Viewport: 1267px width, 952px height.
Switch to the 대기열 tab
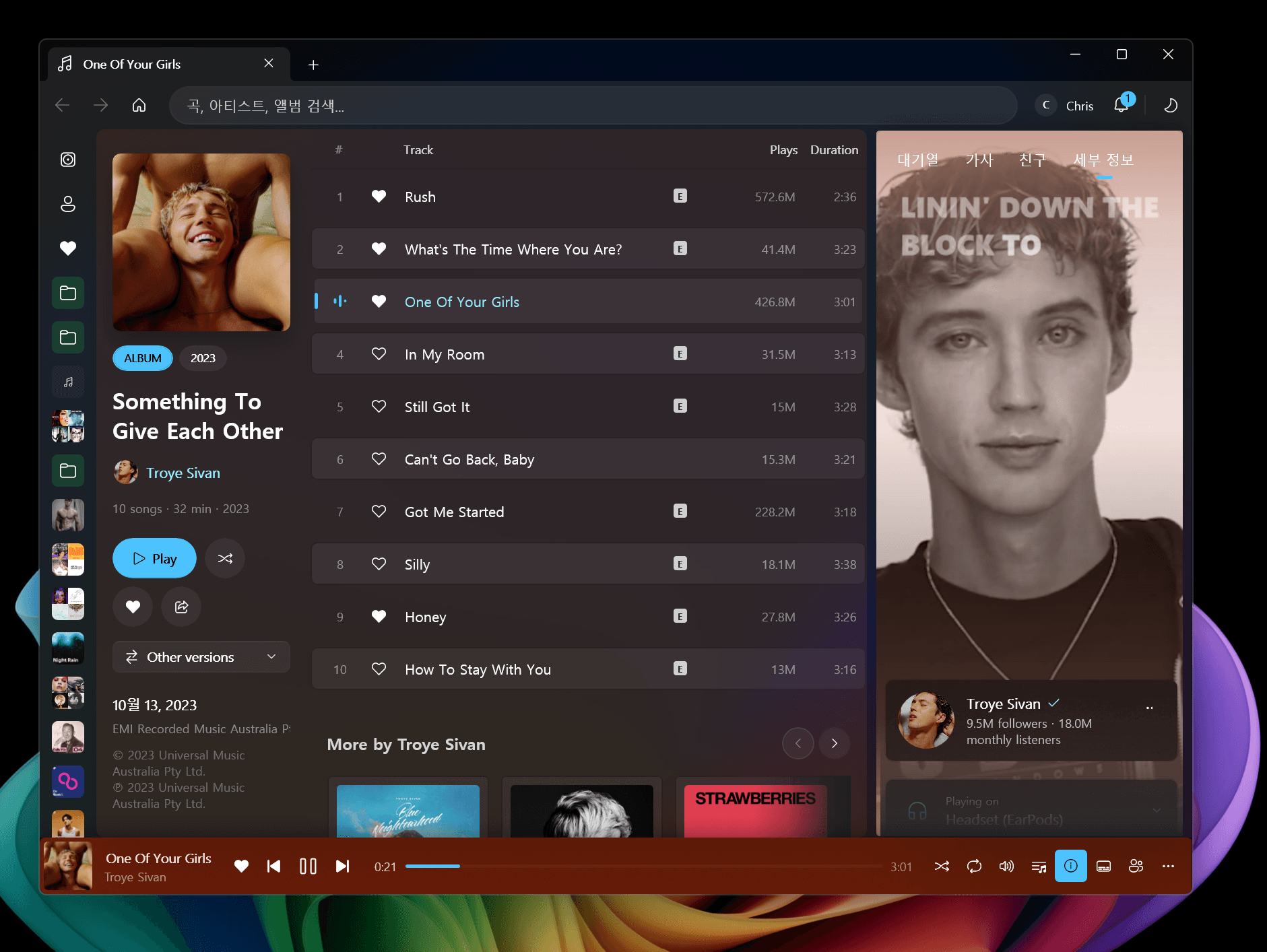tap(918, 160)
